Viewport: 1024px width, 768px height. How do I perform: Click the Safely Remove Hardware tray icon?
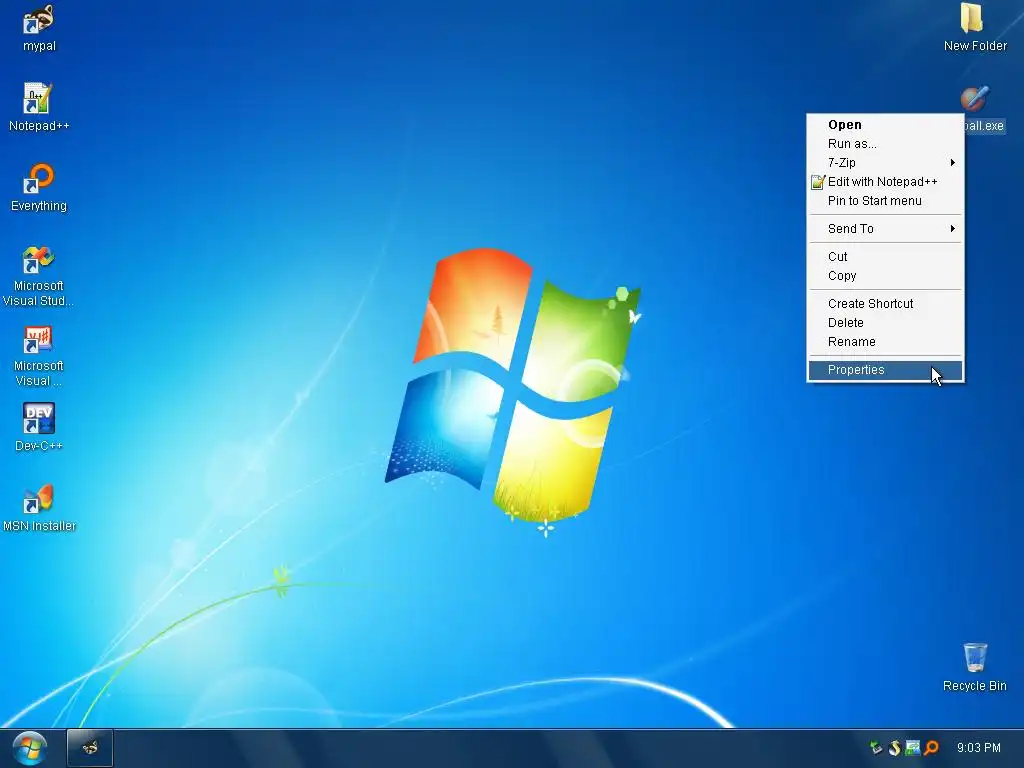(876, 748)
